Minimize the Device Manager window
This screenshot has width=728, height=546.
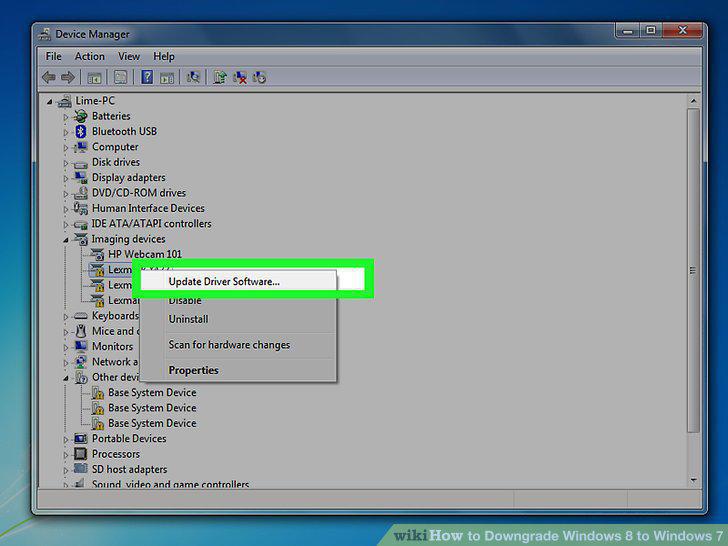click(628, 30)
